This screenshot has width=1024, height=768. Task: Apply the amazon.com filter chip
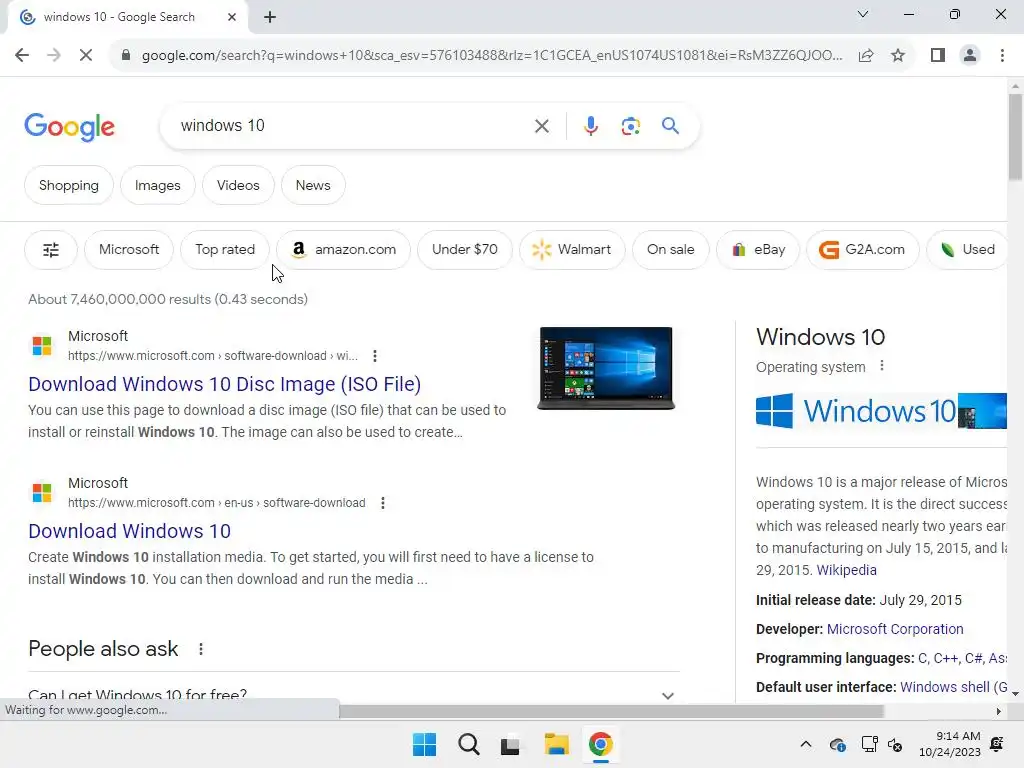[344, 249]
